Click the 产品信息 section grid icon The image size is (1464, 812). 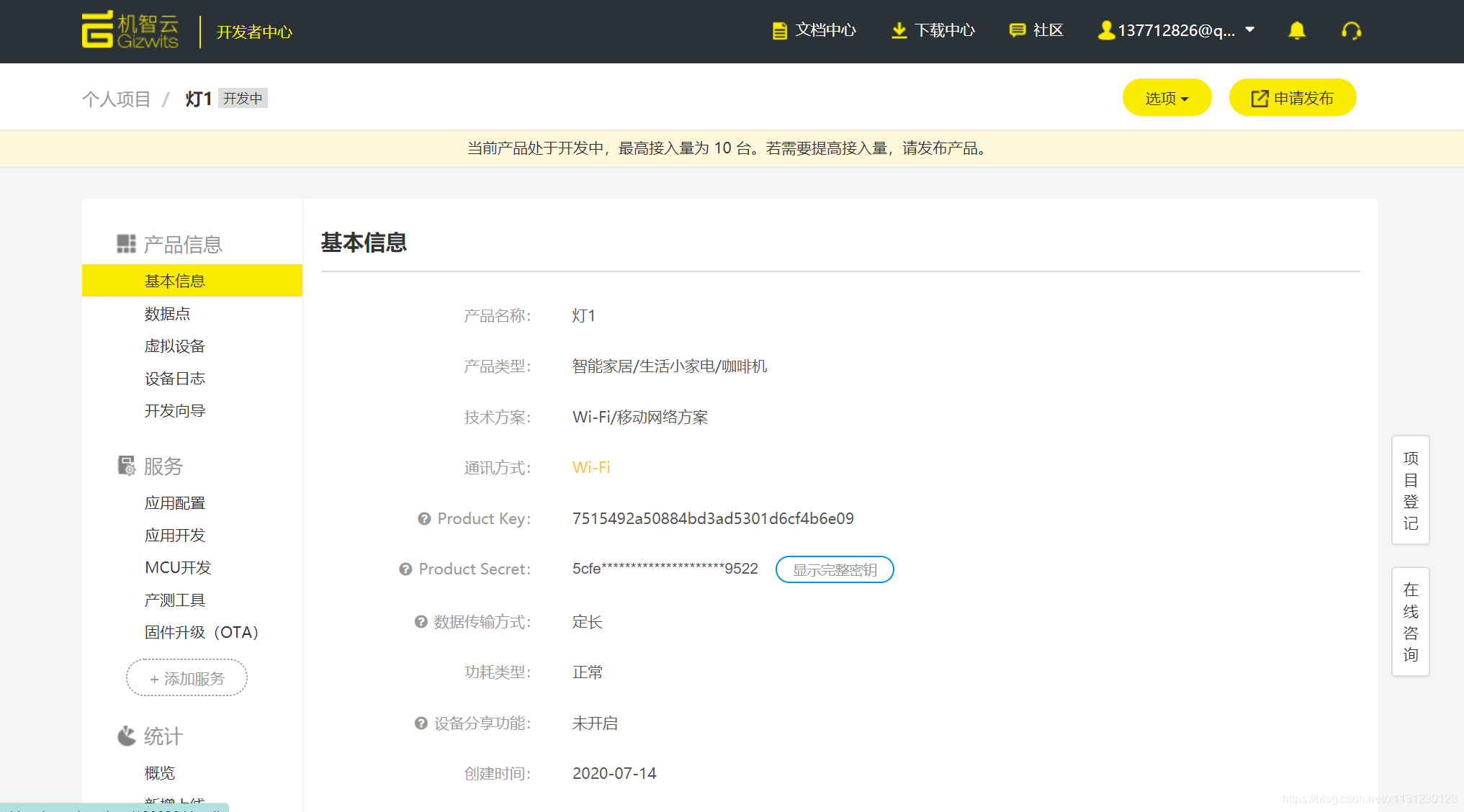(x=126, y=244)
